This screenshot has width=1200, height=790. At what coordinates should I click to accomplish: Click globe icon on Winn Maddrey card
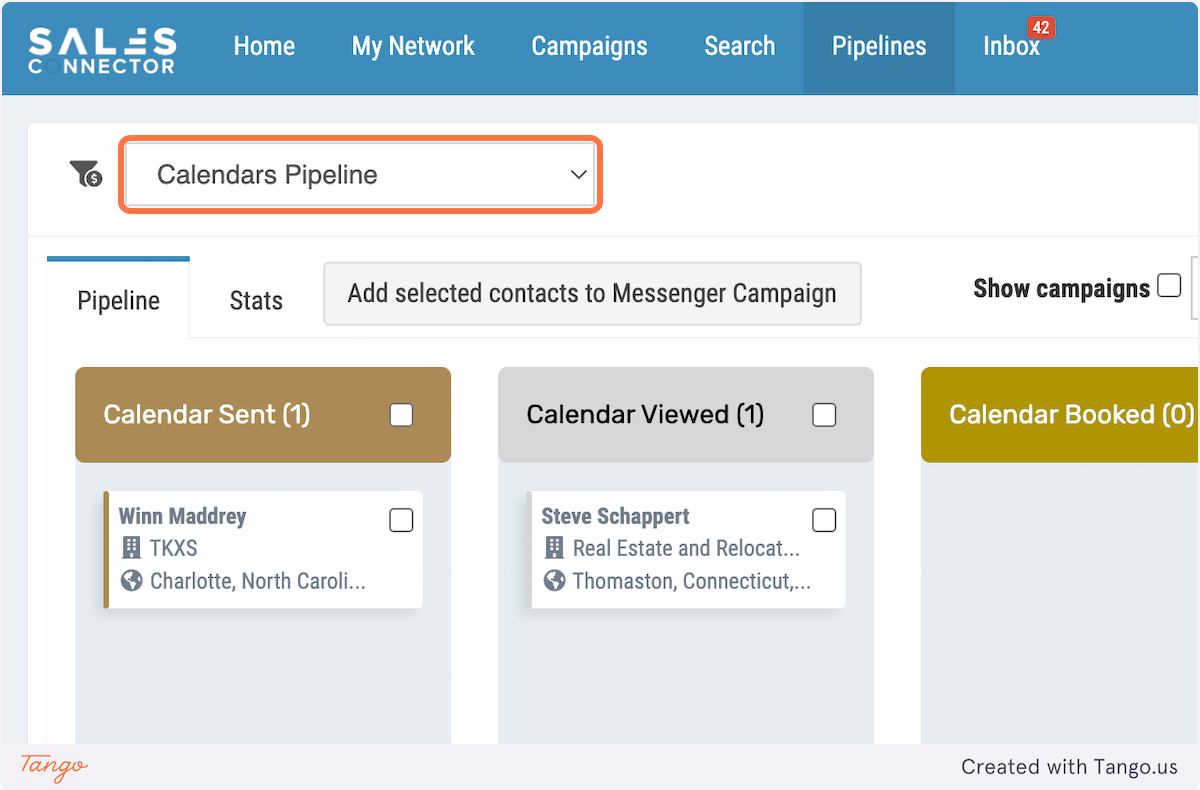click(x=131, y=581)
